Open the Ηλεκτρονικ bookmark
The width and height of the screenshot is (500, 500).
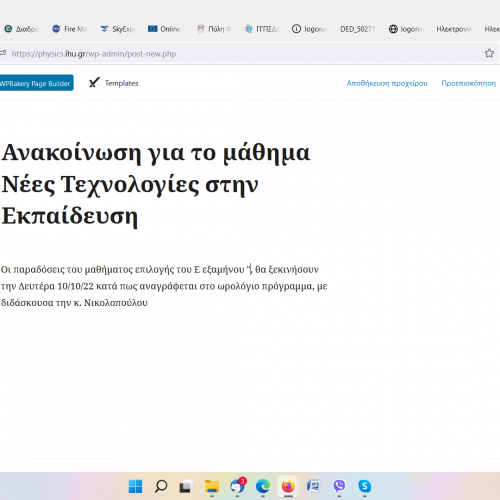(x=454, y=29)
